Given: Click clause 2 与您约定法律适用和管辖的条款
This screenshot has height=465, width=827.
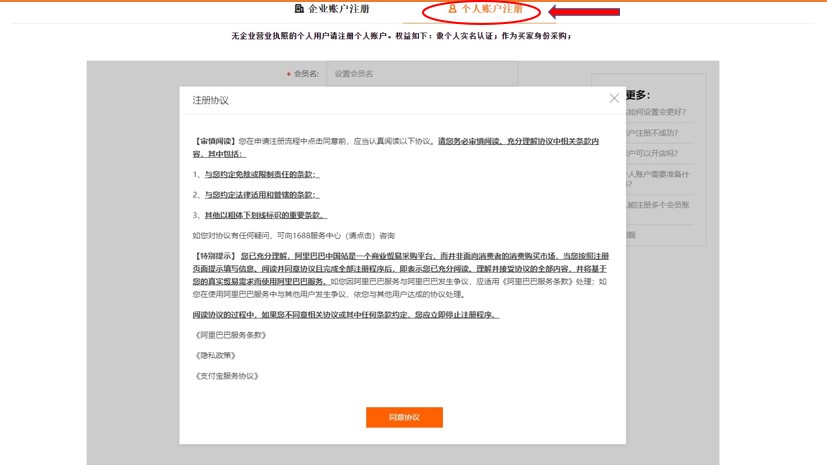Looking at the screenshot, I should 262,195.
